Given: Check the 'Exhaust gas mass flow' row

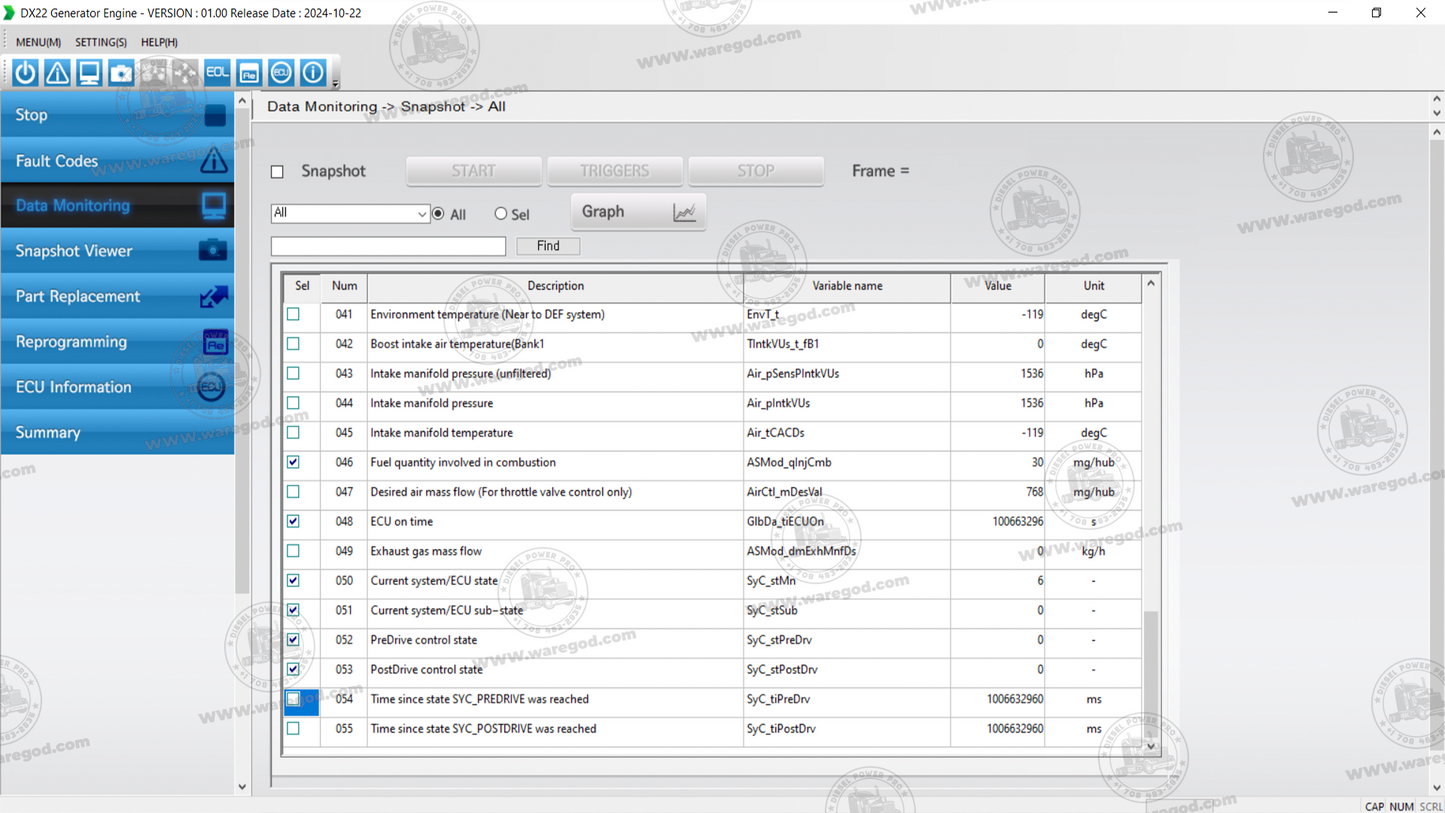Looking at the screenshot, I should coord(294,551).
